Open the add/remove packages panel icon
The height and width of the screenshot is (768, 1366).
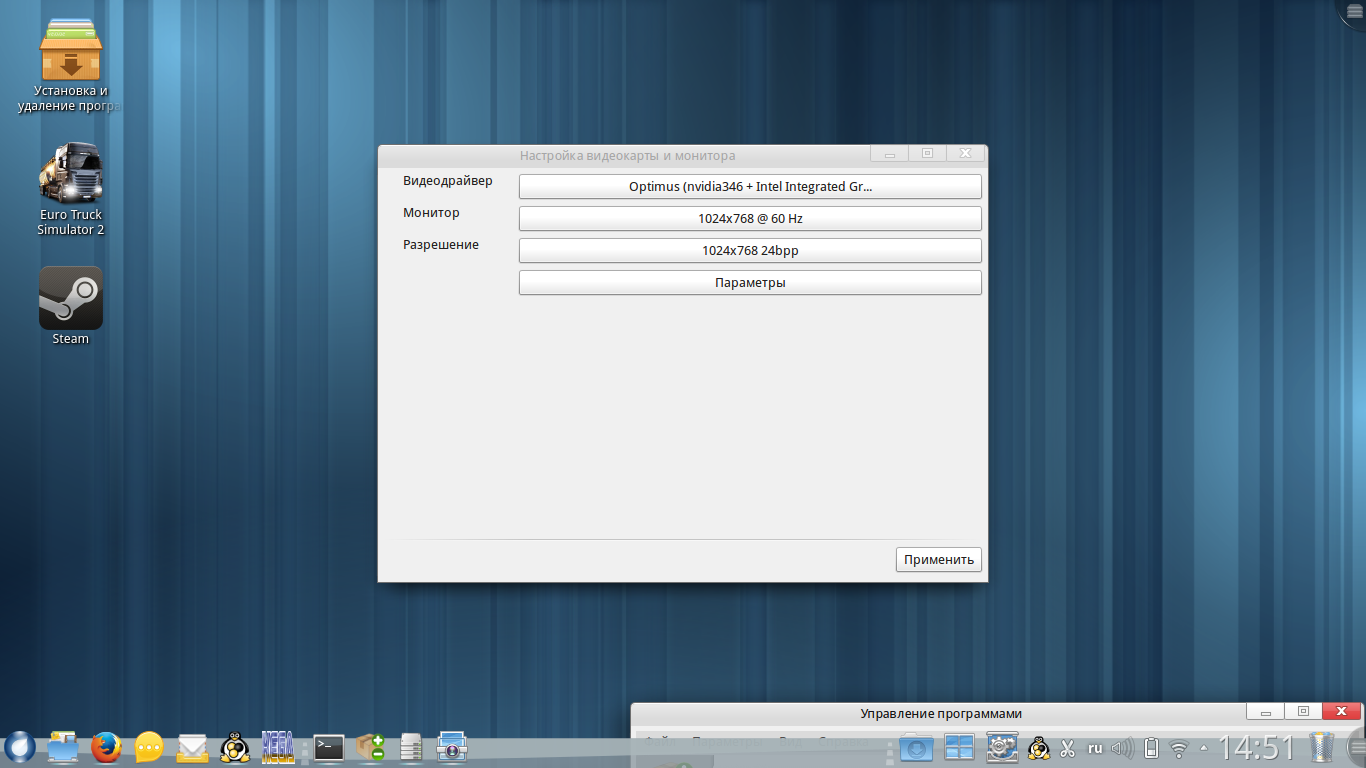(x=370, y=747)
